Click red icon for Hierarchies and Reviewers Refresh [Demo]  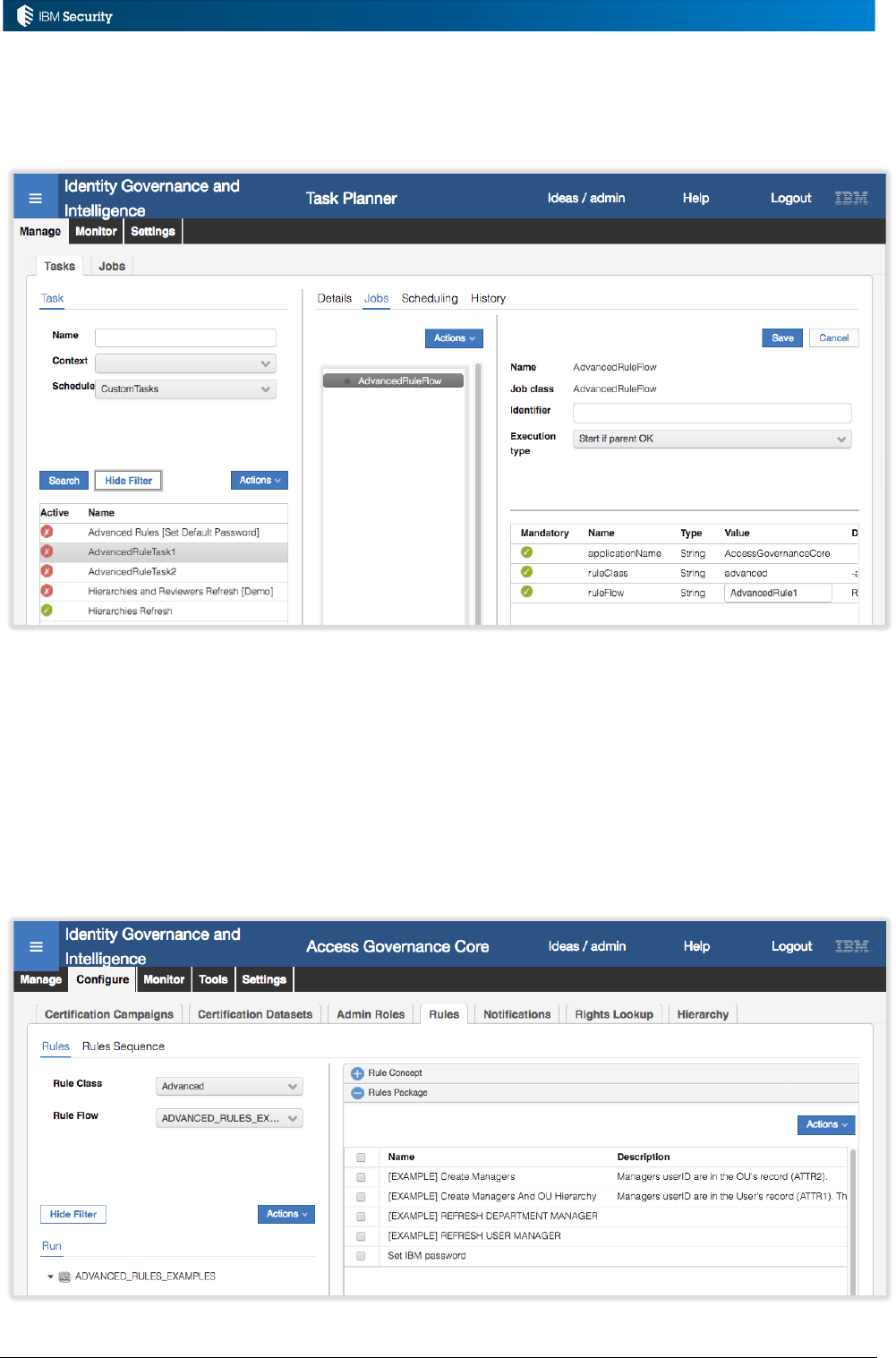click(47, 591)
